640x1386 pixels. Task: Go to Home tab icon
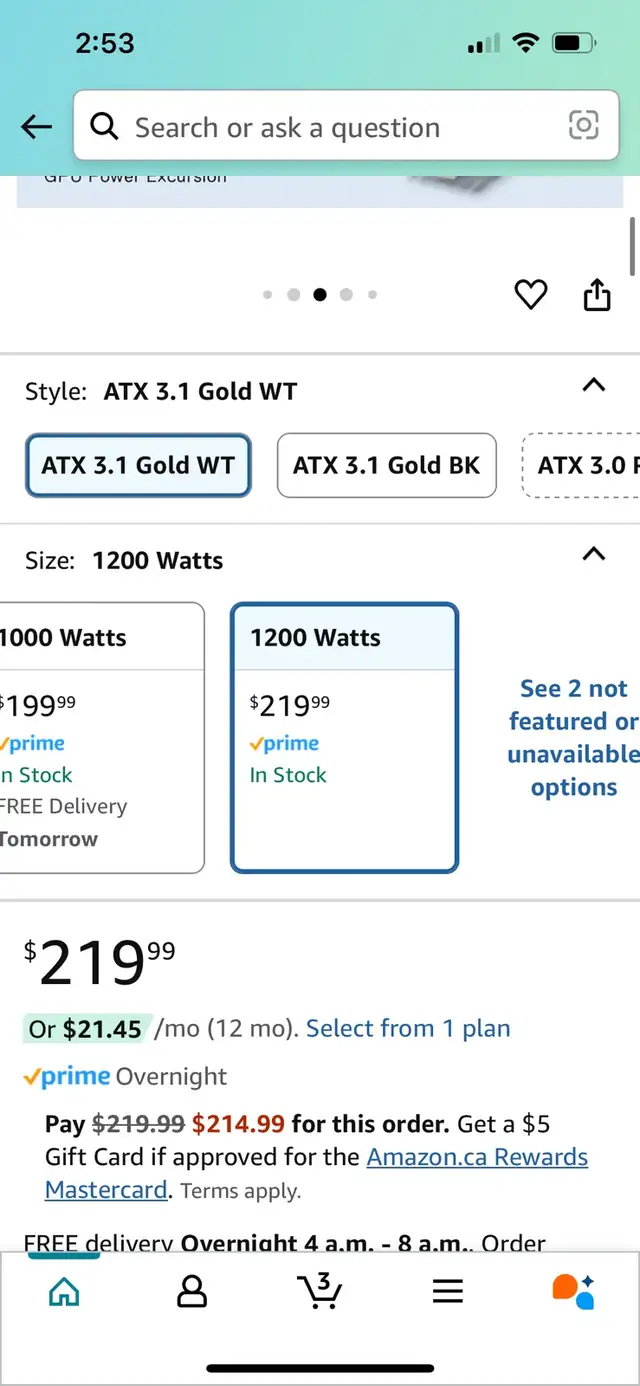point(64,1291)
